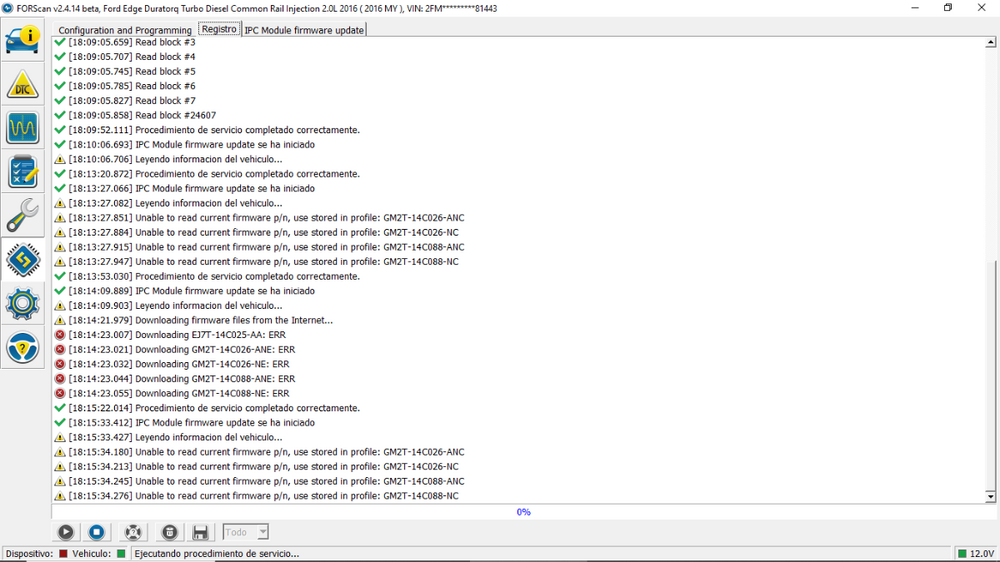The image size is (1000, 562).
Task: Open the Tests checklist section
Action: pyautogui.click(x=23, y=172)
